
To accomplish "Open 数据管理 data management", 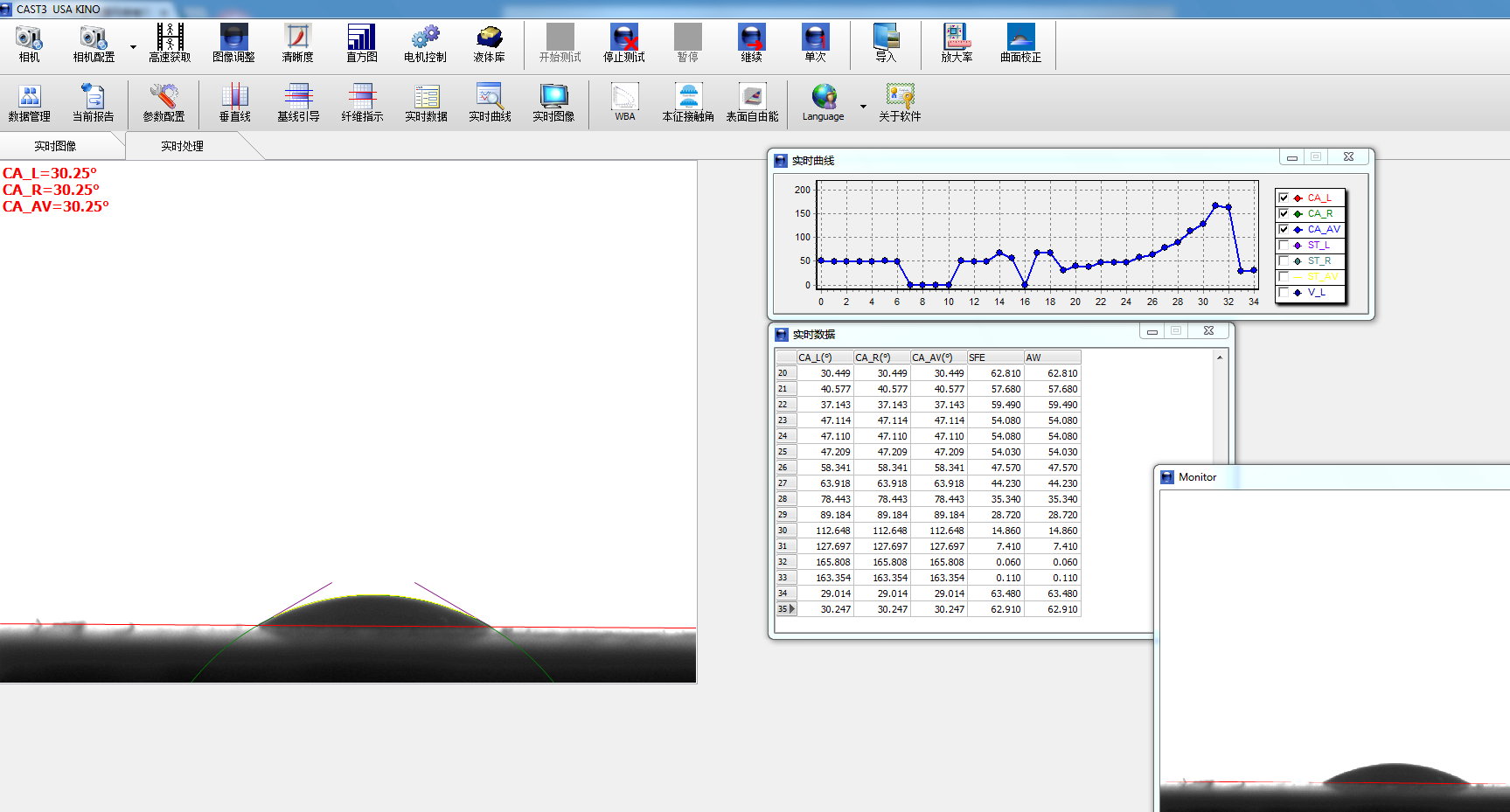I will [x=29, y=103].
